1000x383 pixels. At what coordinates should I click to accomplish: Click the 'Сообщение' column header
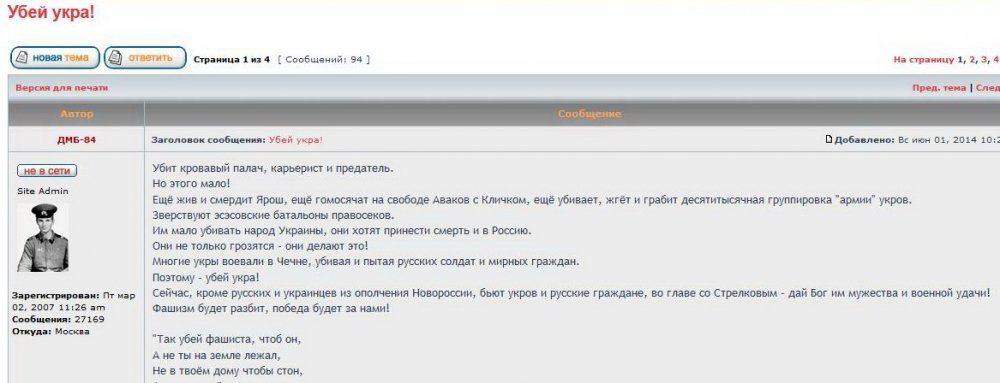(x=589, y=114)
